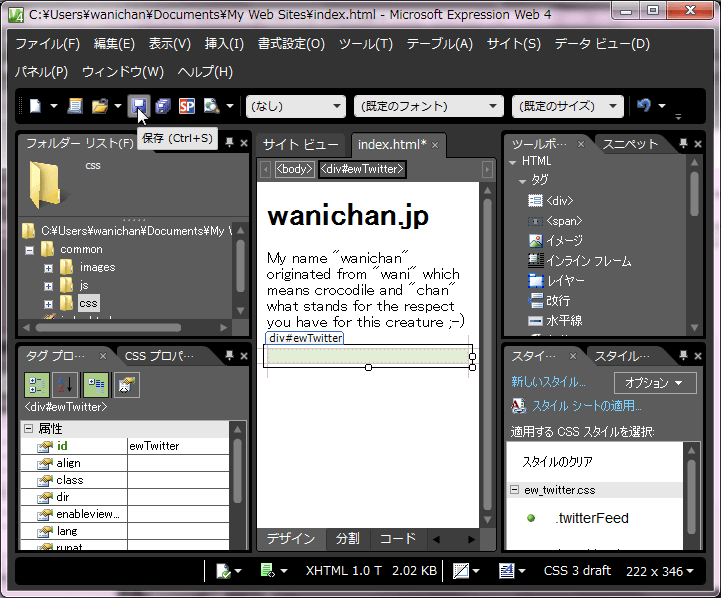The height and width of the screenshot is (598, 721).
Task: Open the ファイル(F) menu
Action: (x=47, y=44)
